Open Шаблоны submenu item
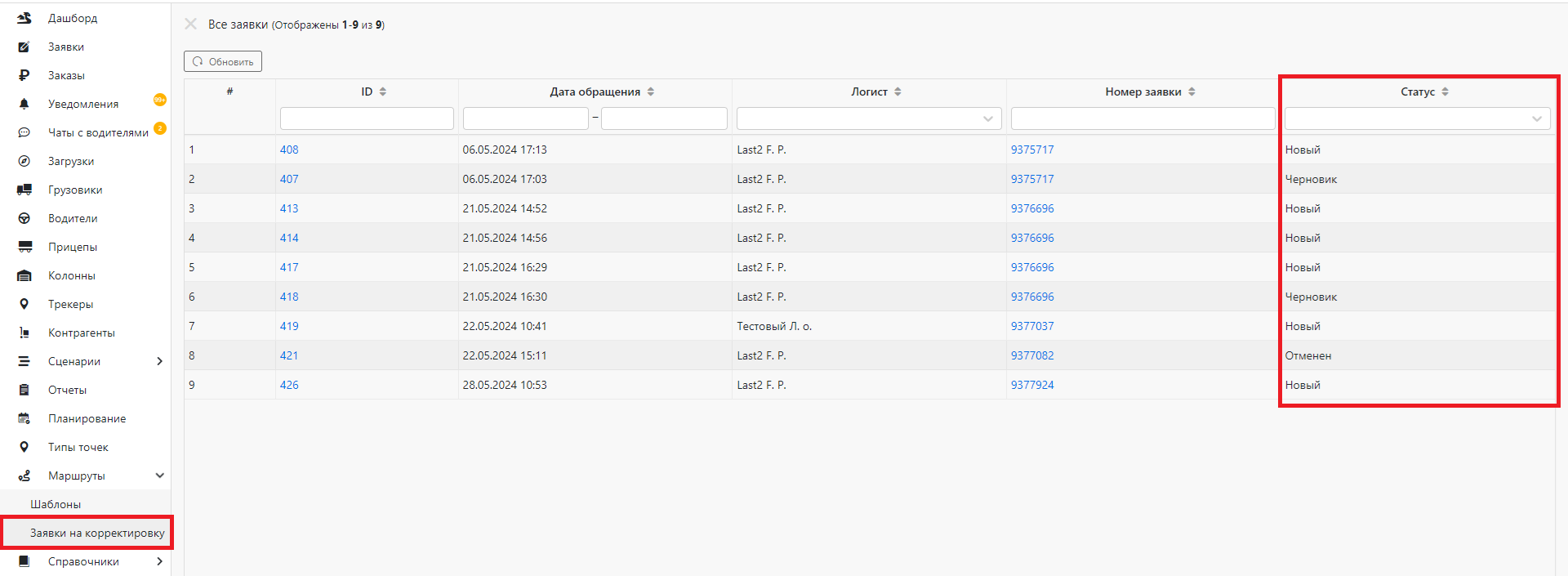Image resolution: width=1568 pixels, height=576 pixels. [x=56, y=504]
